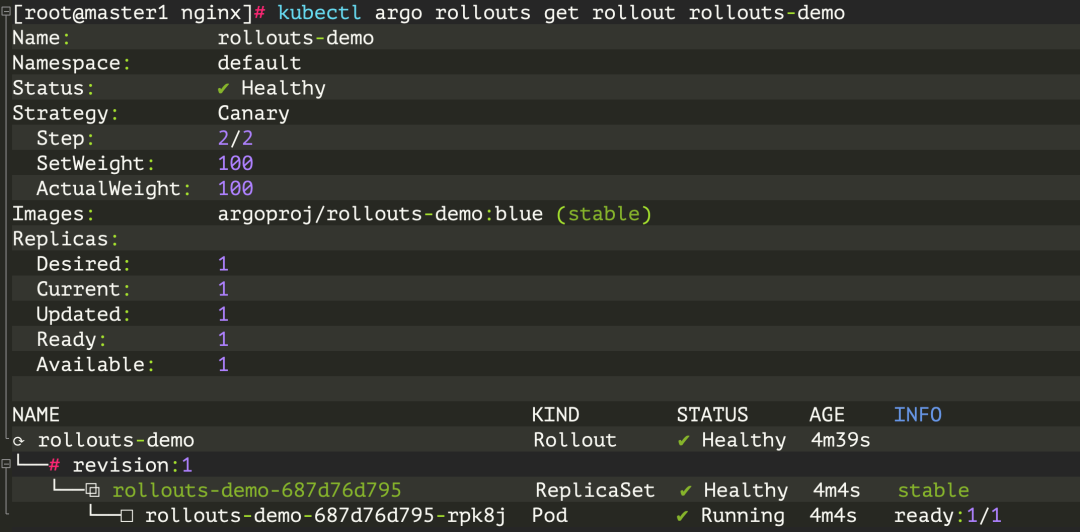1080x532 pixels.
Task: Click the SetWeight value 100
Action: click(236, 164)
